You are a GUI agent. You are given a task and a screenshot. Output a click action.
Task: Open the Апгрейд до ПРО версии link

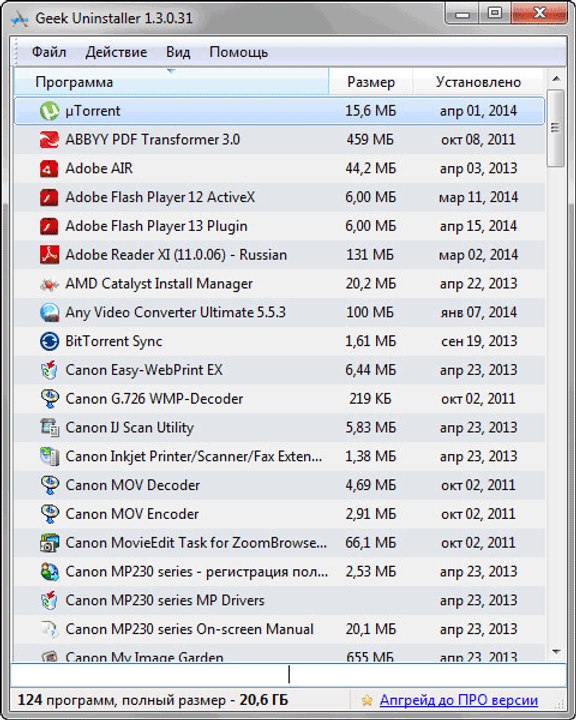click(459, 700)
